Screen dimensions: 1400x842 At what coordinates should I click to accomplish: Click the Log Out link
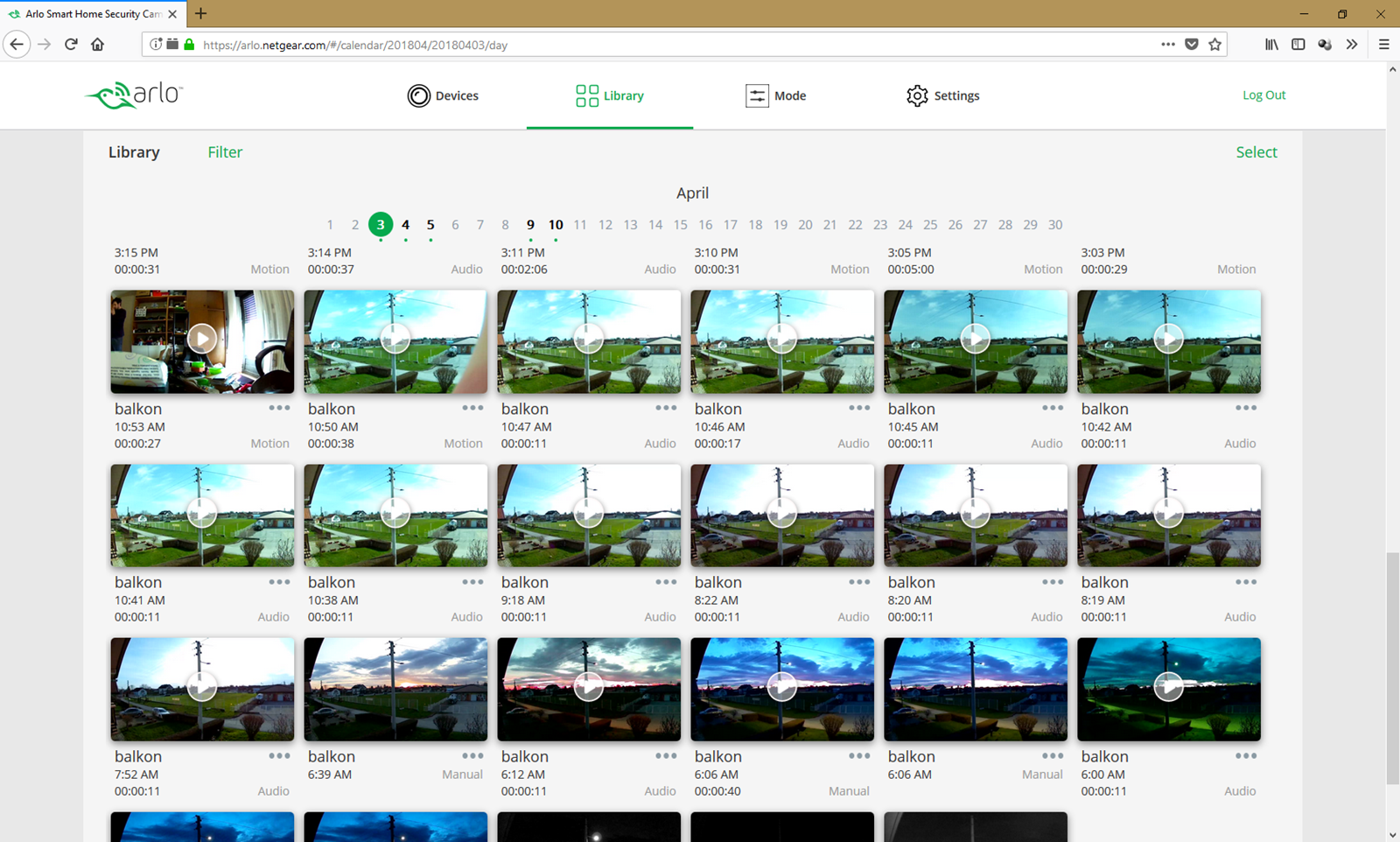tap(1263, 95)
